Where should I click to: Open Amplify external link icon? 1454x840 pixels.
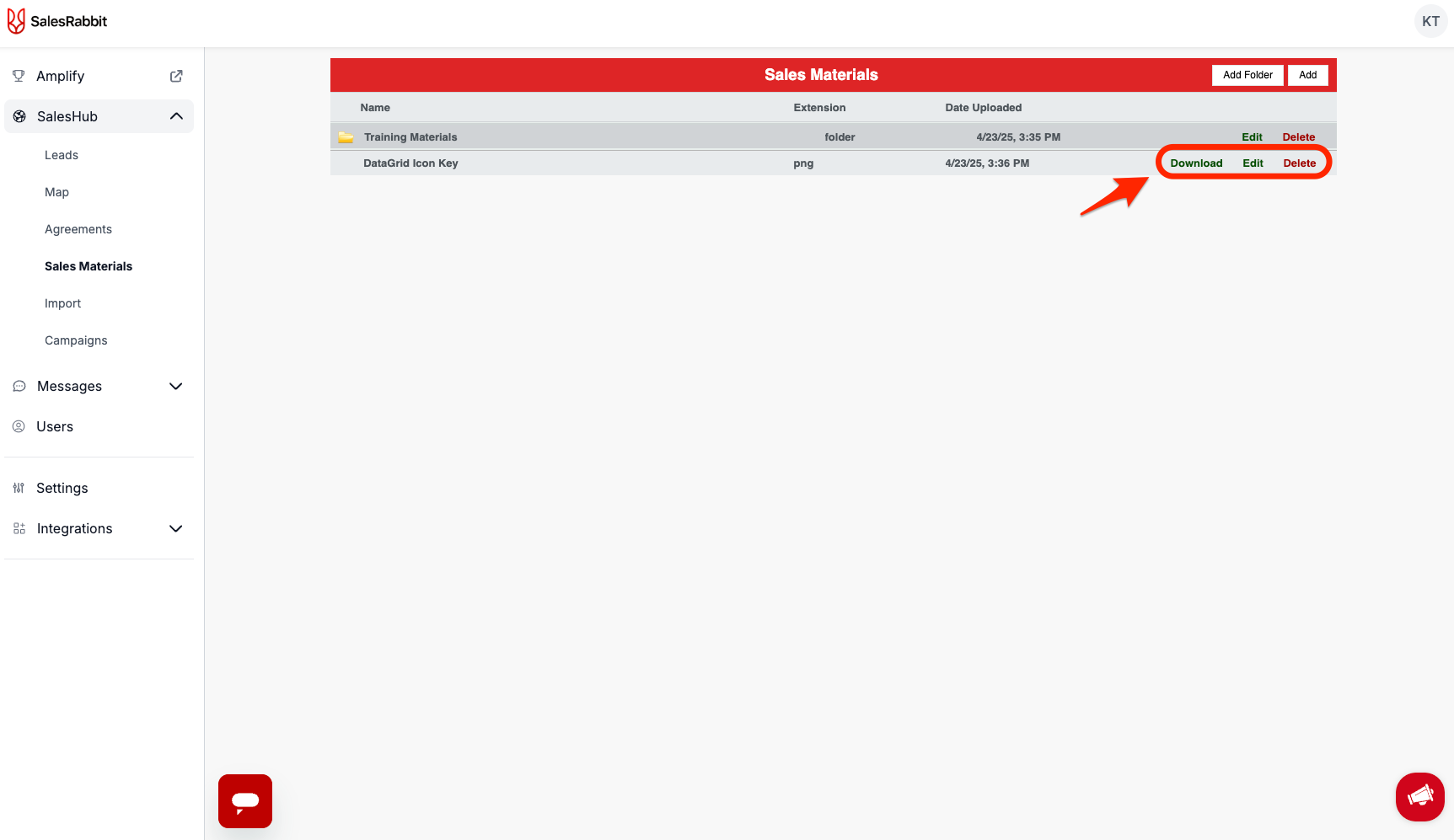click(x=176, y=76)
